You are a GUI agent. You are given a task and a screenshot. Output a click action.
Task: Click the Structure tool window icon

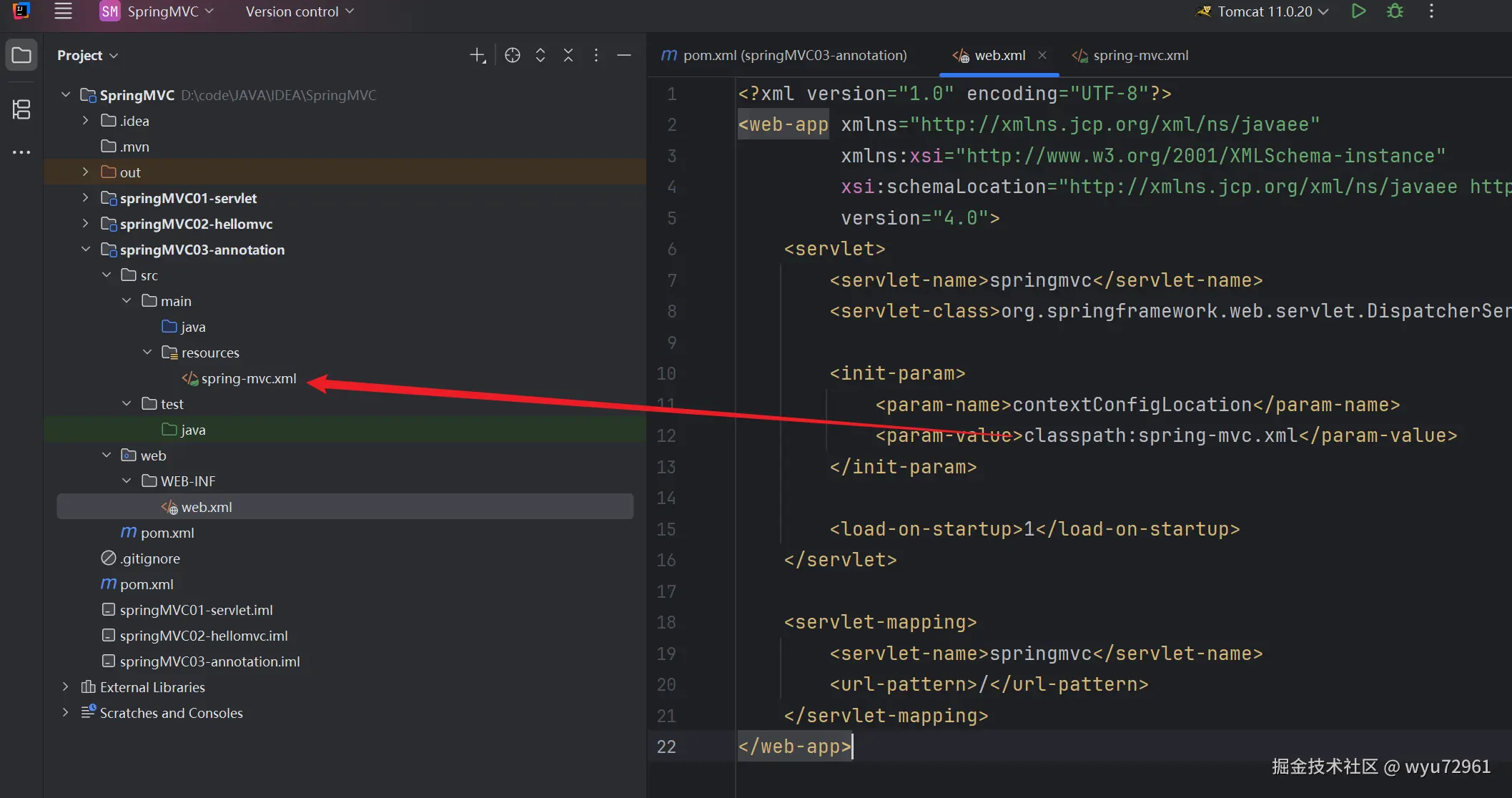21,109
